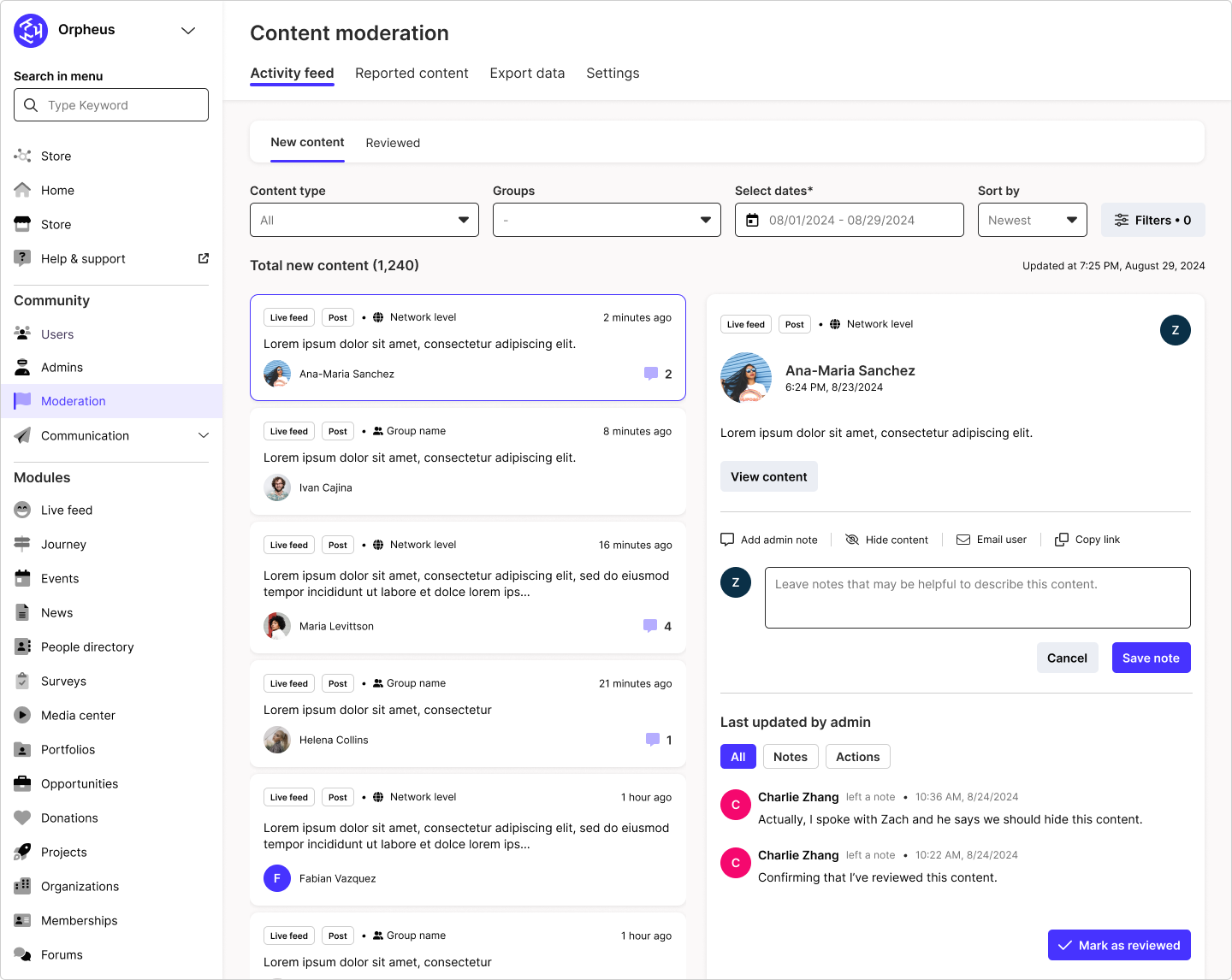Click the Organizations building icon
The image size is (1232, 980).
[22, 886]
